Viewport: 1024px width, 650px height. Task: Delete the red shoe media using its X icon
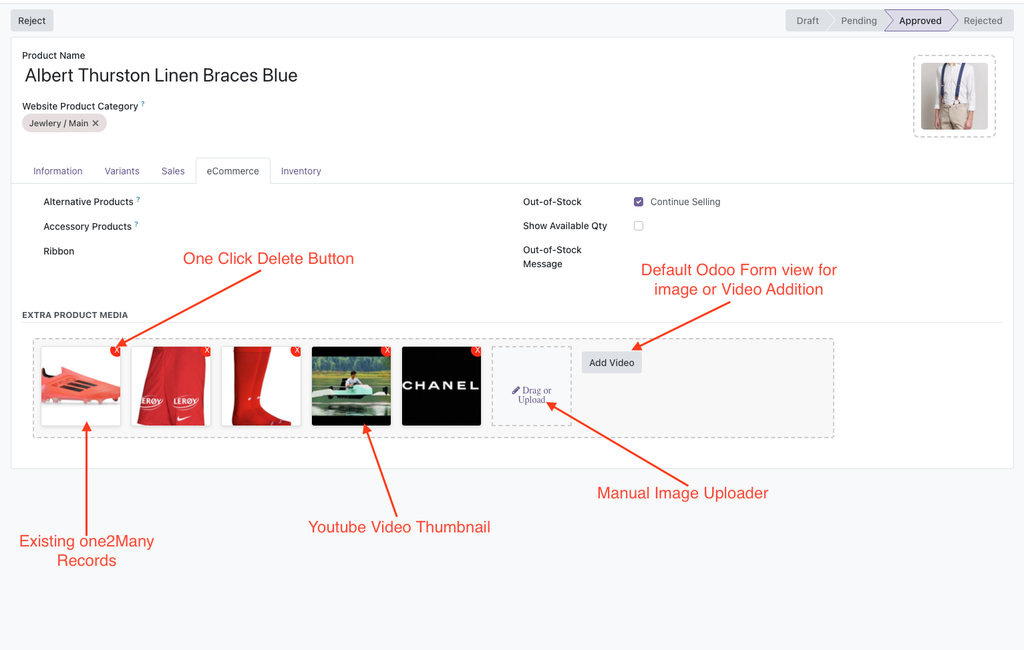[117, 351]
